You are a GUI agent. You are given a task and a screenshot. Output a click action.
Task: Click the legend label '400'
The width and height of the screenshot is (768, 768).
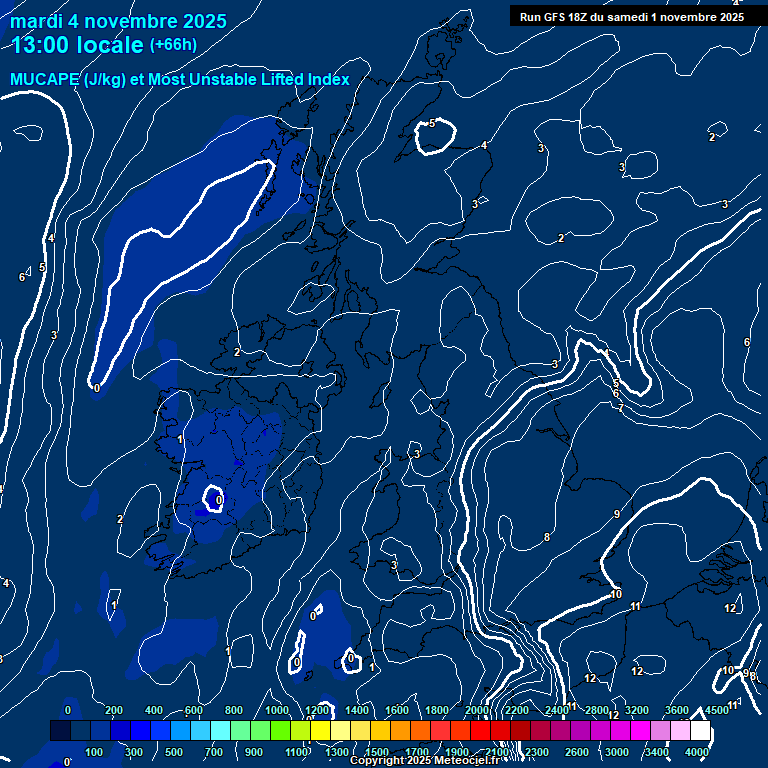(x=154, y=710)
